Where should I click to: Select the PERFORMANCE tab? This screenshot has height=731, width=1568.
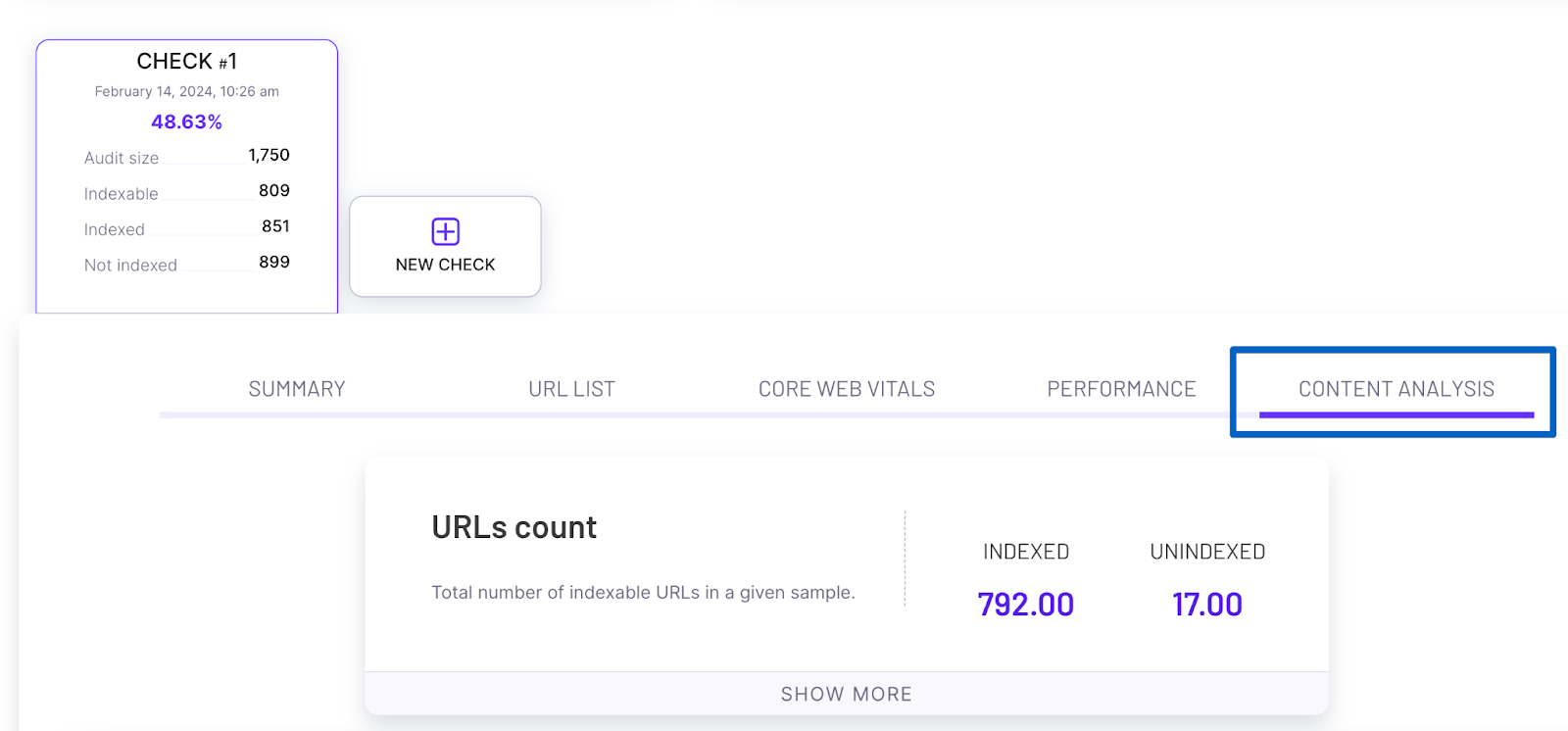pyautogui.click(x=1121, y=389)
